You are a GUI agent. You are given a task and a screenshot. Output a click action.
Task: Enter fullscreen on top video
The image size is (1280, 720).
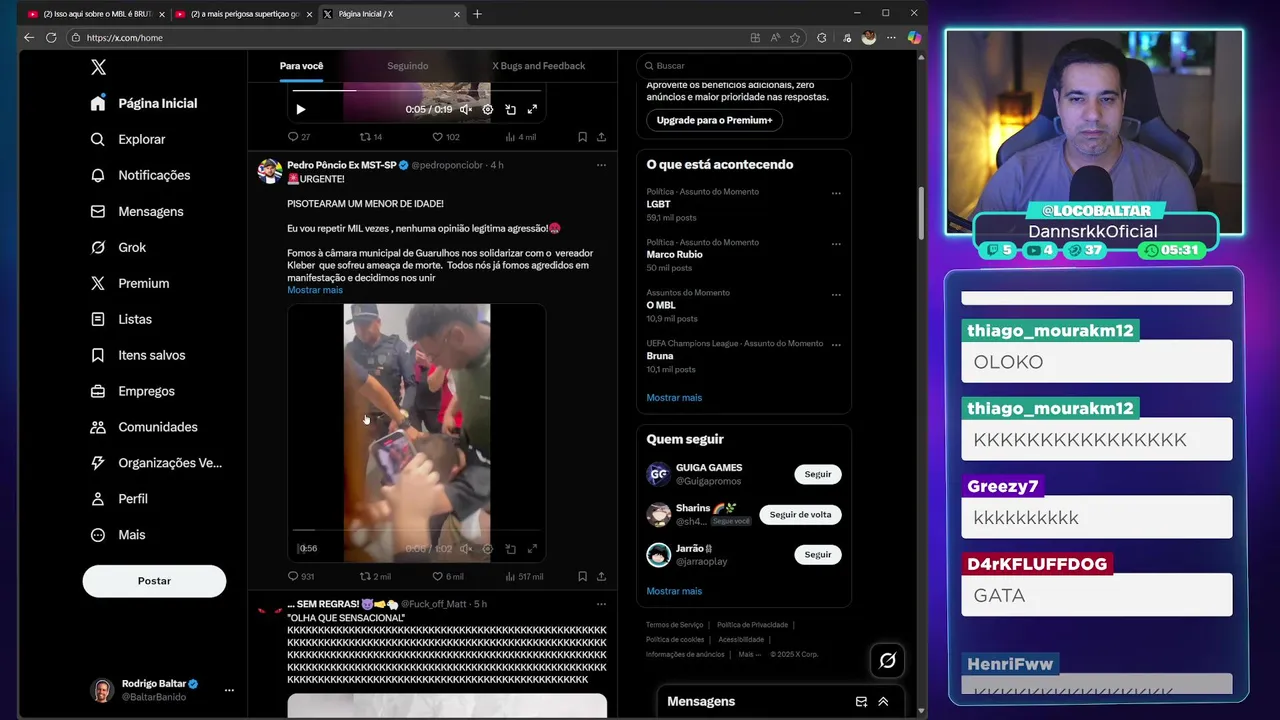point(532,109)
